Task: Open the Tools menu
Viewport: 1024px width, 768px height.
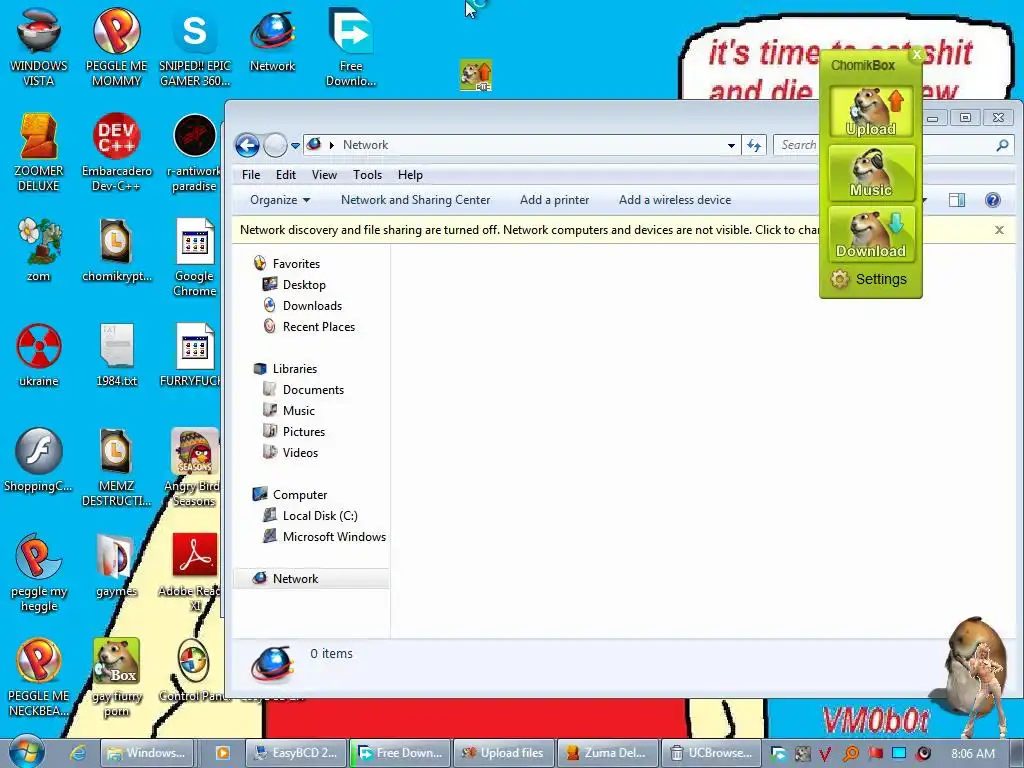Action: [x=367, y=174]
